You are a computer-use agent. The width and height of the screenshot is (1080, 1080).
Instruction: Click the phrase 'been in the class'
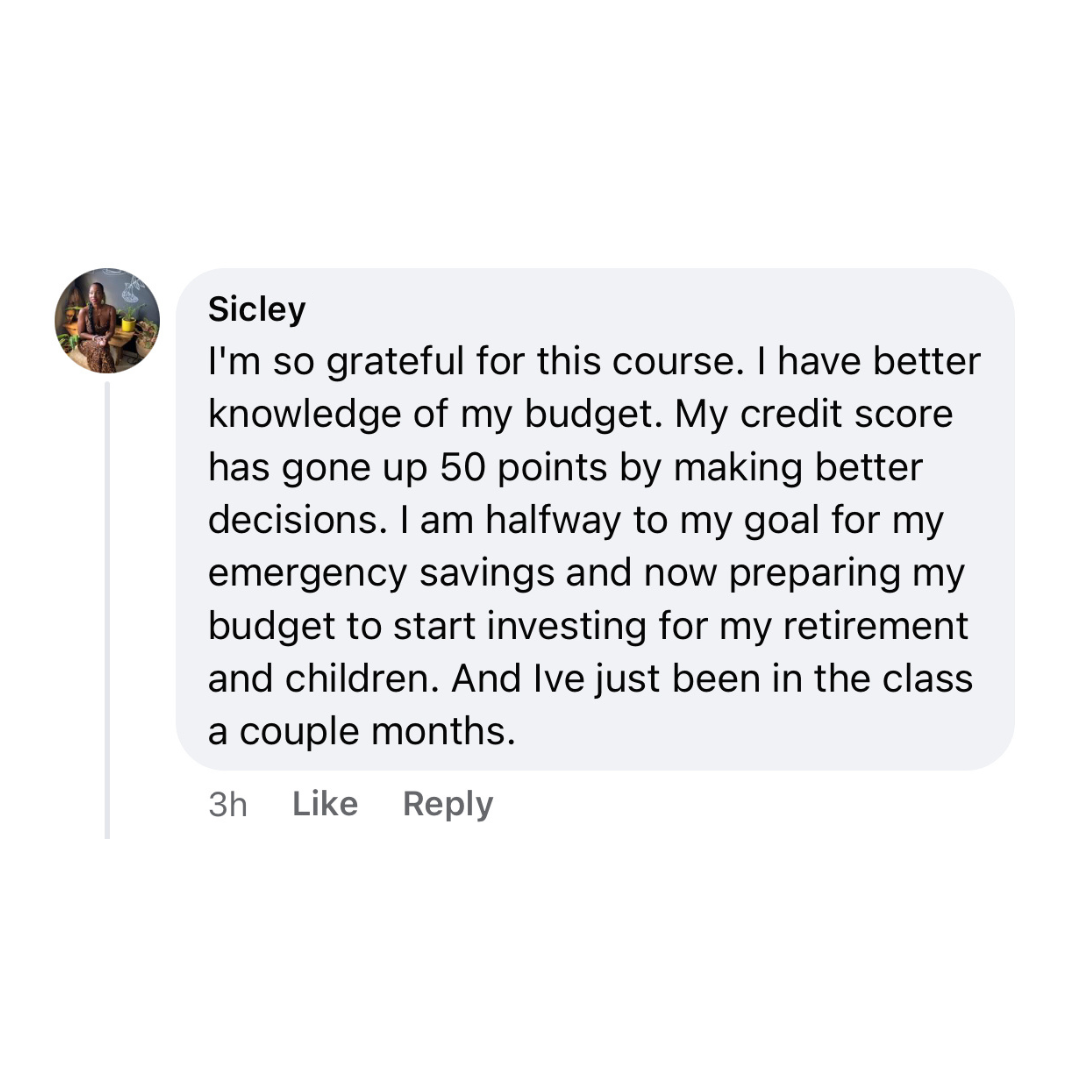822,678
